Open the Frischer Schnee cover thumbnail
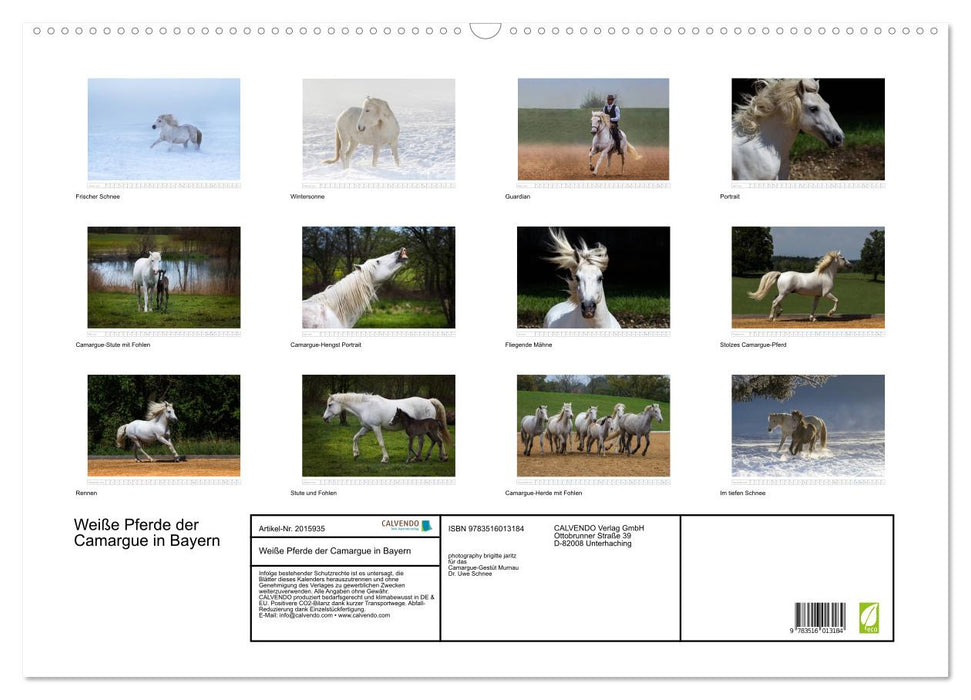971x700 pixels. (163, 128)
